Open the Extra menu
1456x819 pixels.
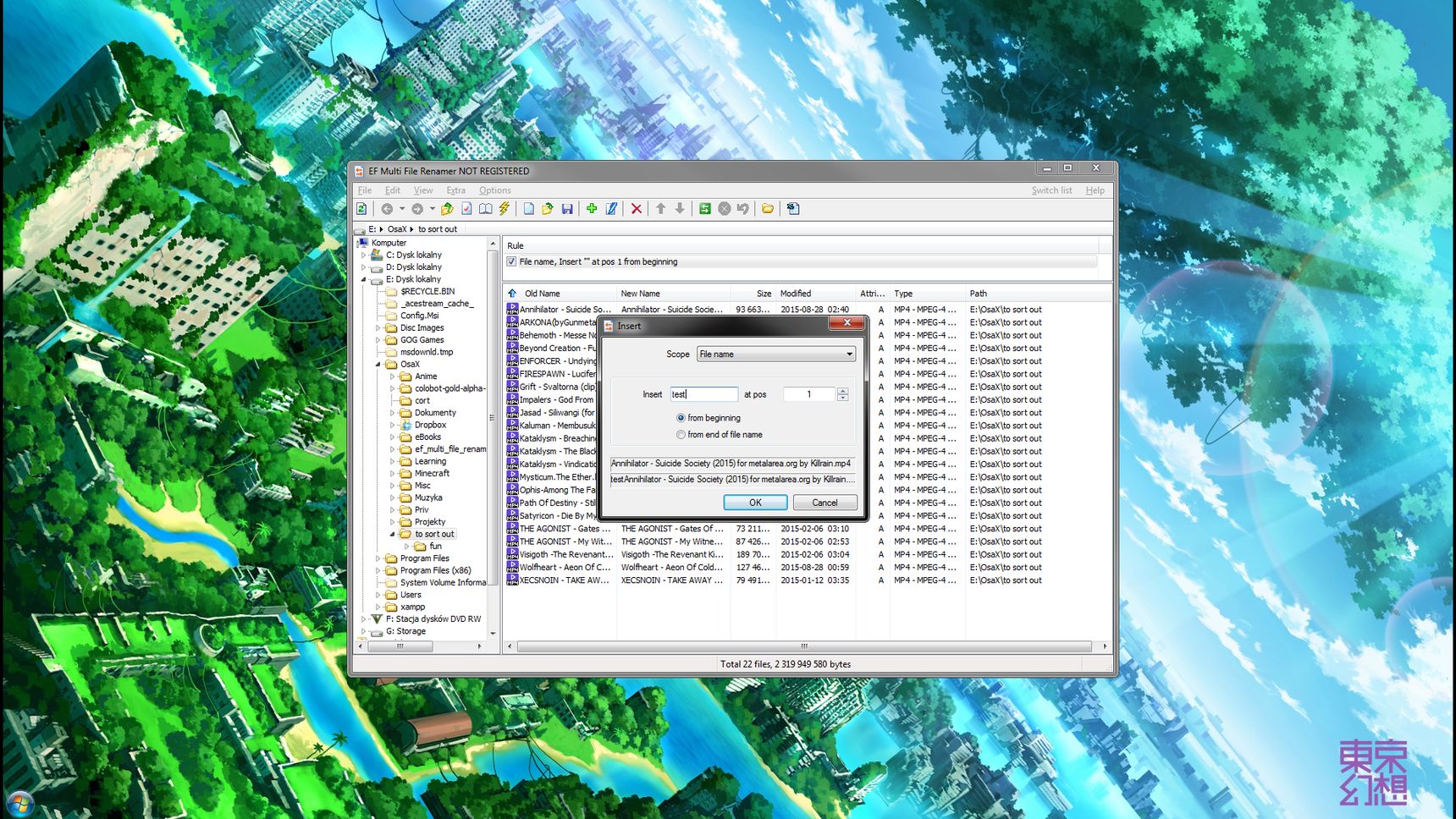[x=456, y=190]
